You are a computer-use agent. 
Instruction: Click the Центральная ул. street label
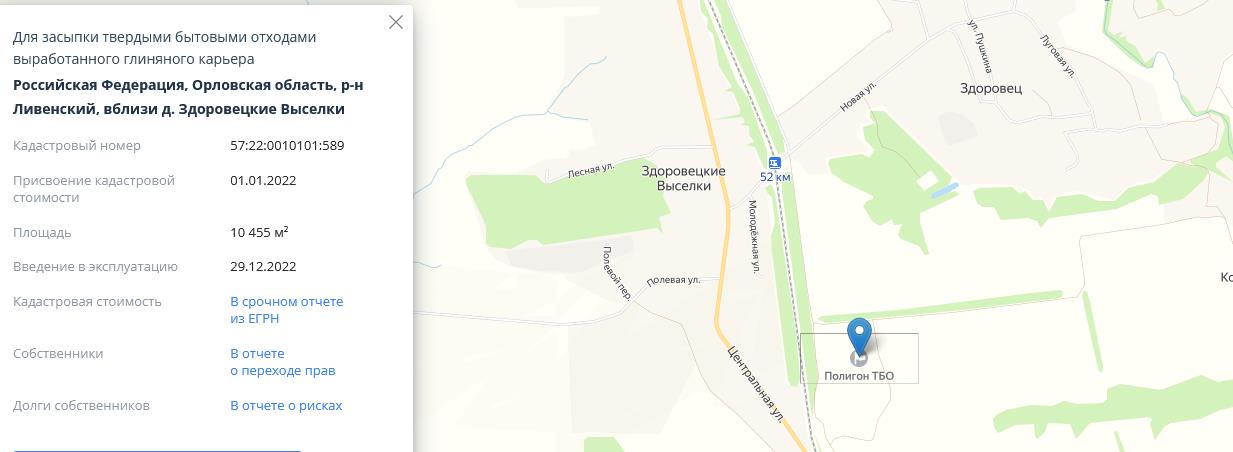pyautogui.click(x=755, y=383)
